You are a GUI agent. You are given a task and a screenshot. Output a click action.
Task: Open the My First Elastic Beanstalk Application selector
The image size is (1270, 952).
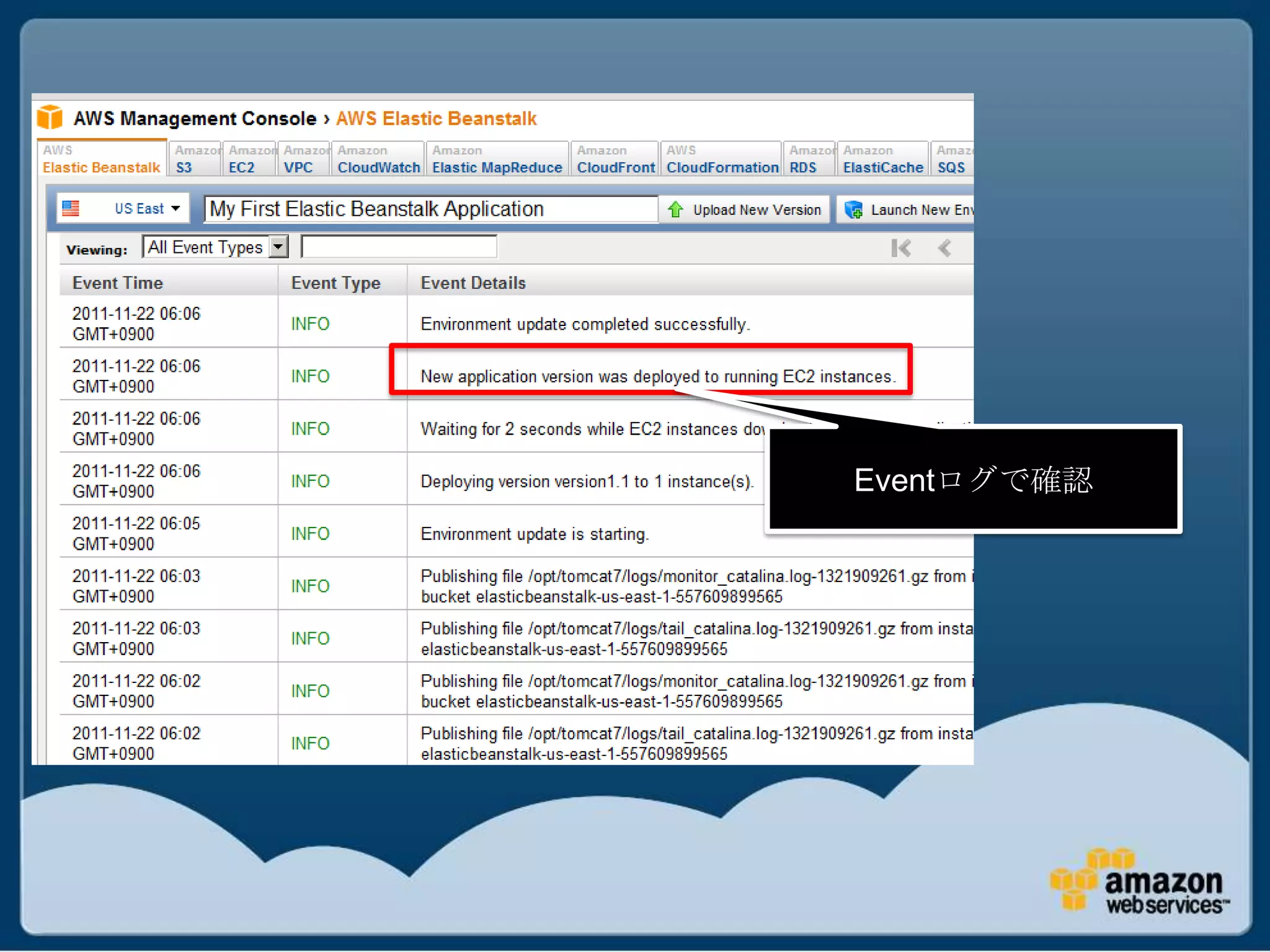[x=430, y=209]
